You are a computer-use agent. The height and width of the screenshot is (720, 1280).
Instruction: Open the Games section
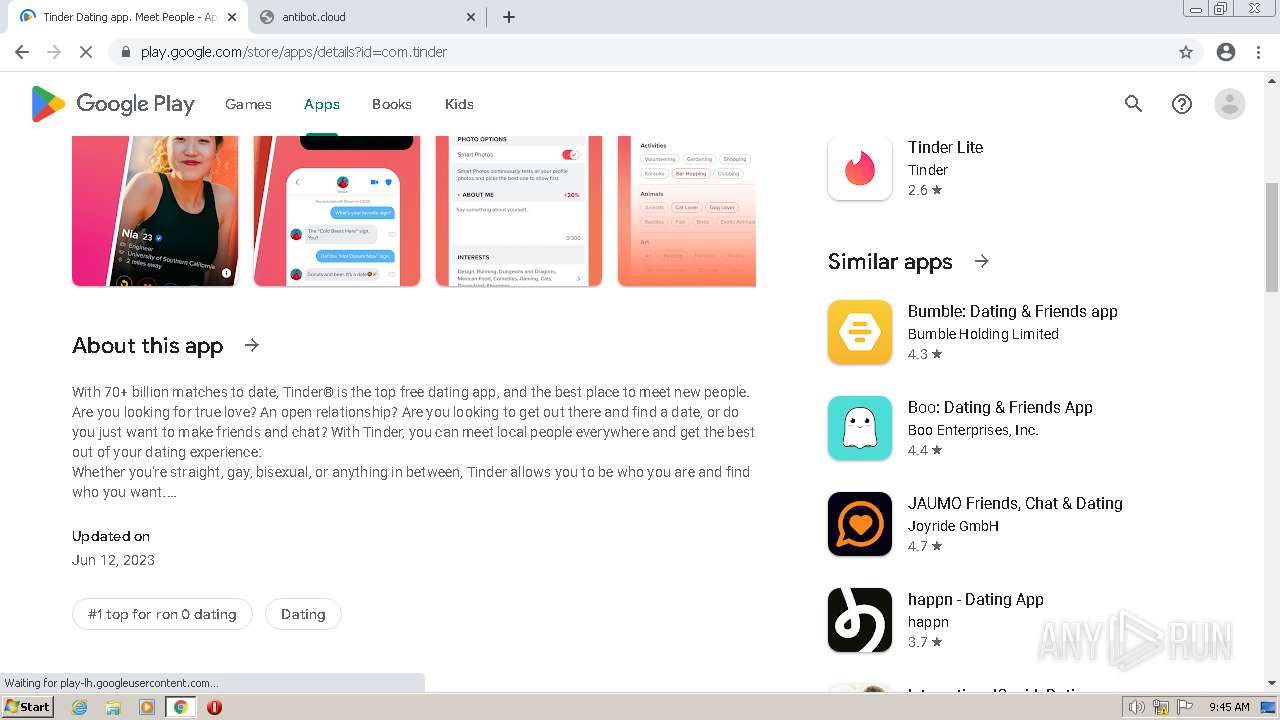click(x=248, y=104)
